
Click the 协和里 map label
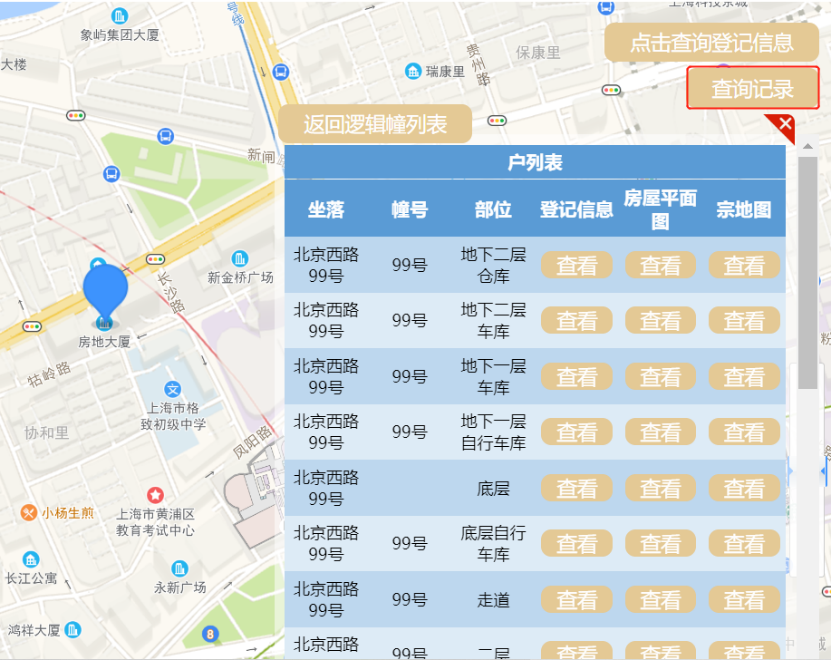point(47,433)
